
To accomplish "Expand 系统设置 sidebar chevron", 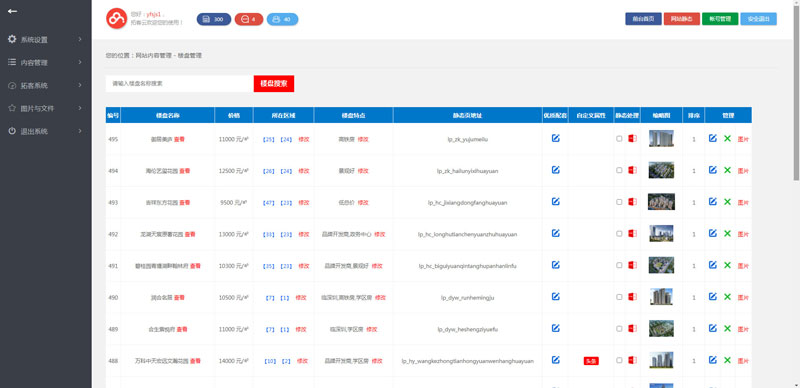I will click(80, 39).
